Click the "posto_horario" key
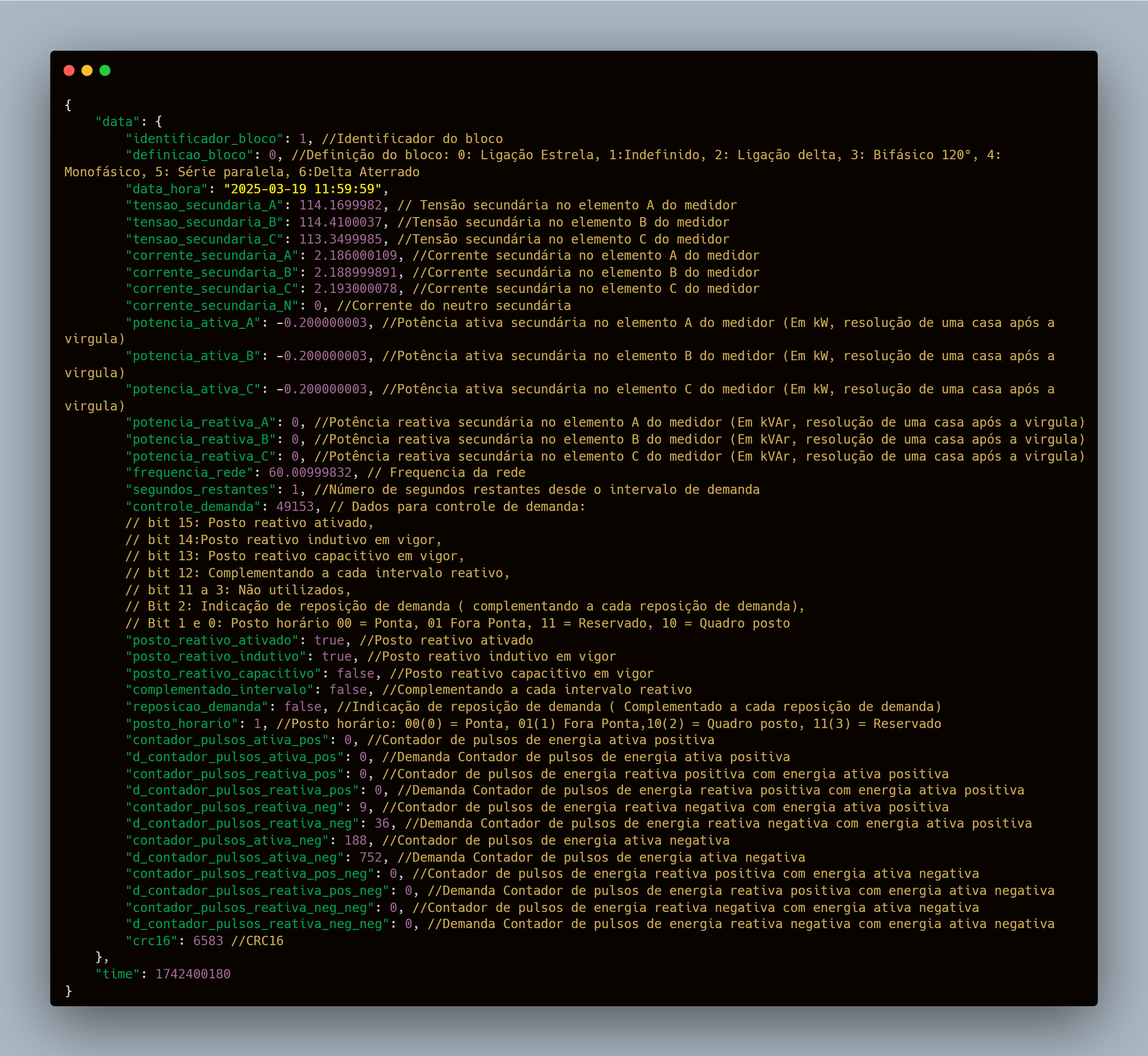 182,724
